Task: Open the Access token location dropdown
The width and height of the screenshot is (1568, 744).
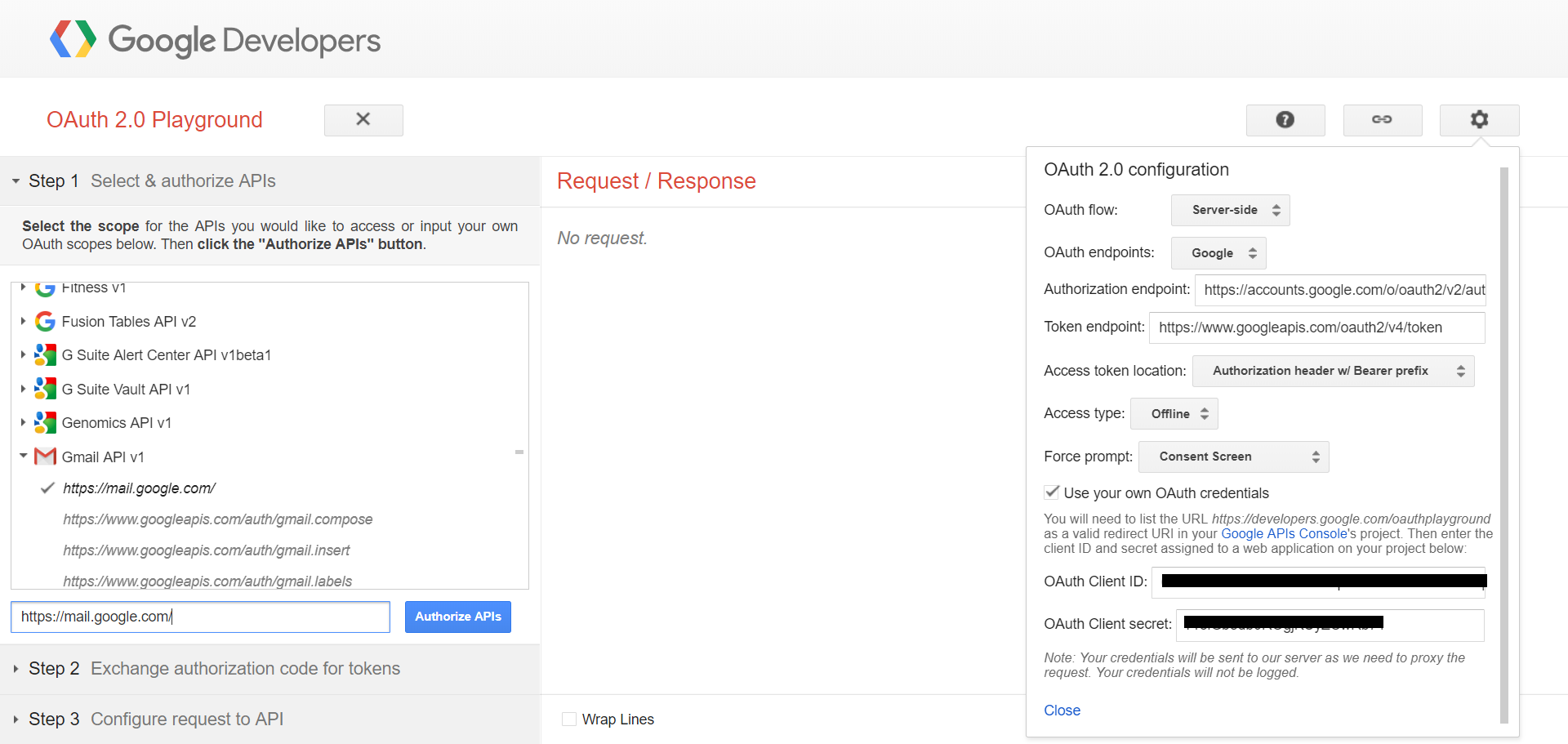Action: tap(1333, 371)
